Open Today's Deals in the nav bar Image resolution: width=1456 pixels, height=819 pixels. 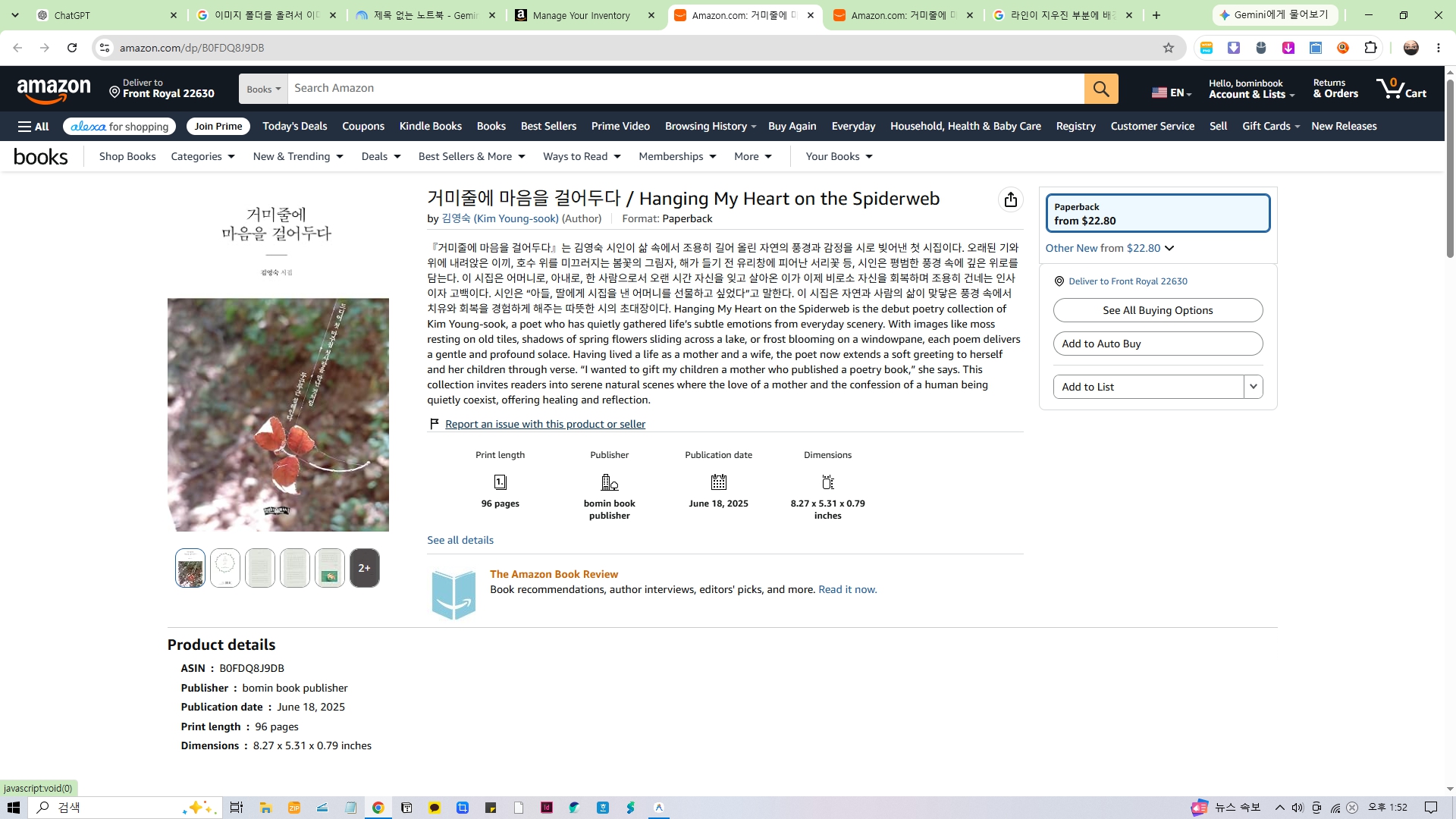click(x=295, y=127)
